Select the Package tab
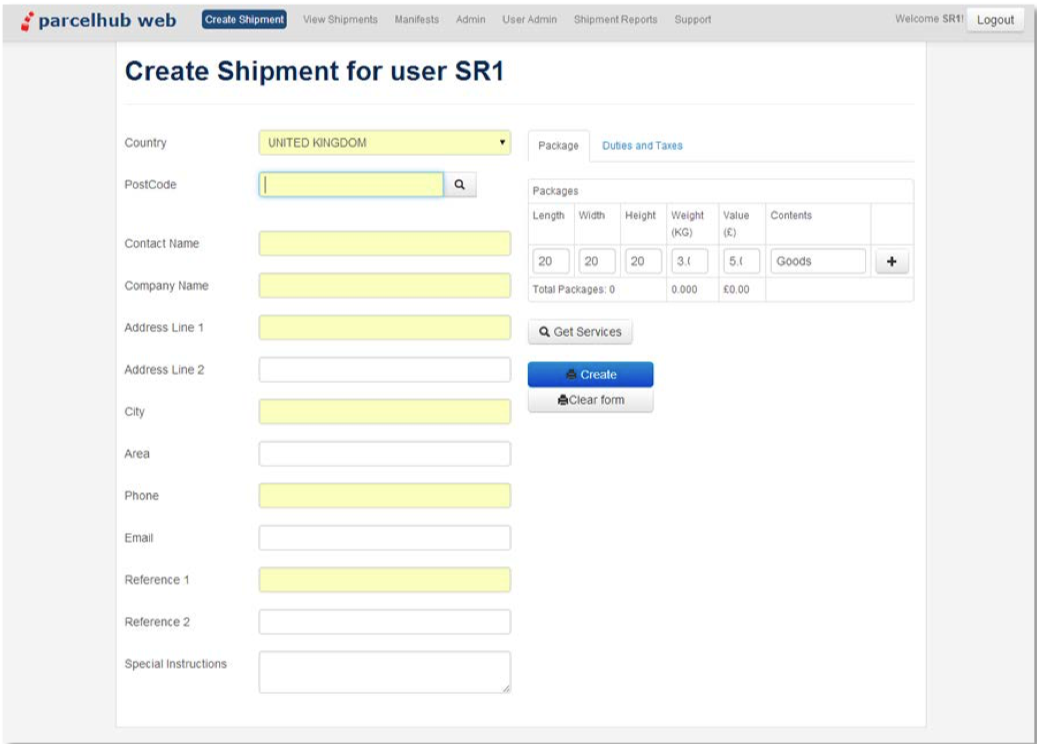Image resolution: width=1037 pixels, height=744 pixels. point(558,146)
